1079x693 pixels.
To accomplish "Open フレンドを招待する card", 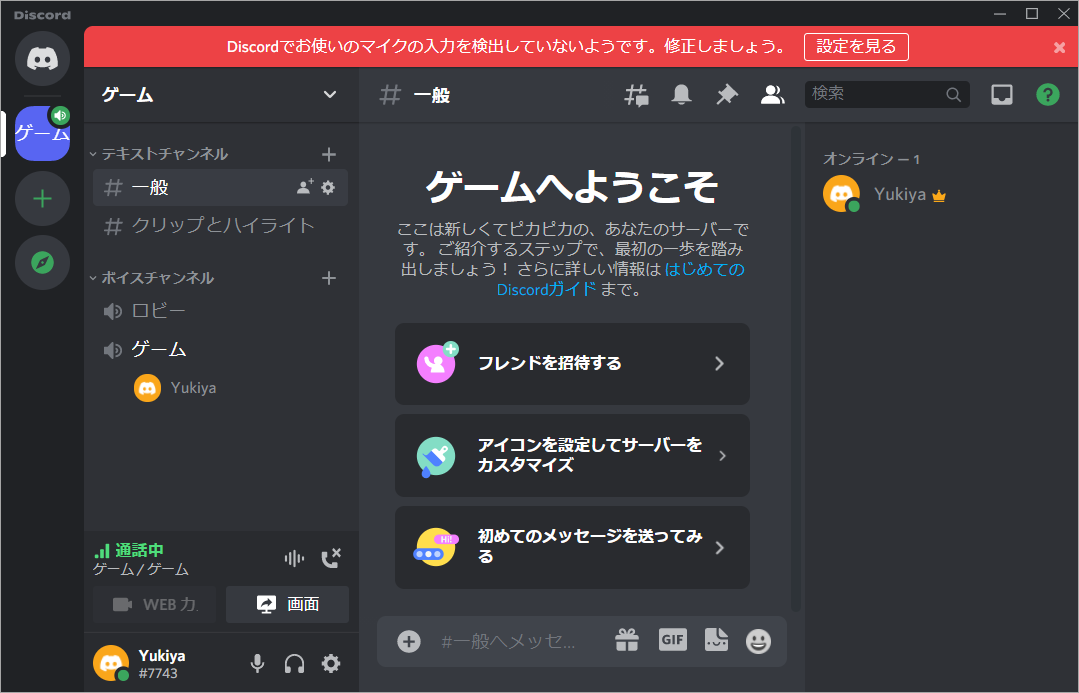I will pos(572,363).
